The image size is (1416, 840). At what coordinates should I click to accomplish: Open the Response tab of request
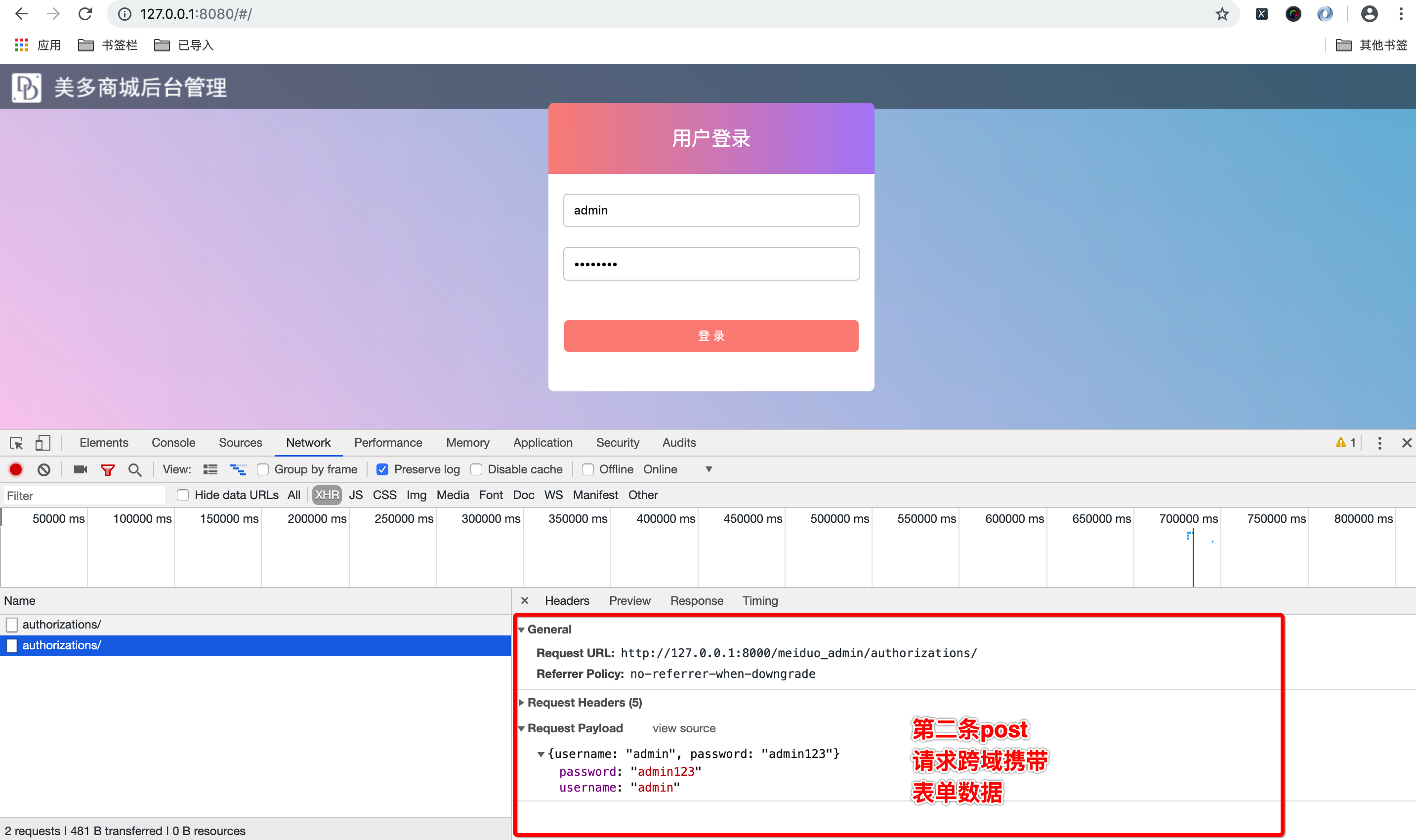click(x=696, y=600)
